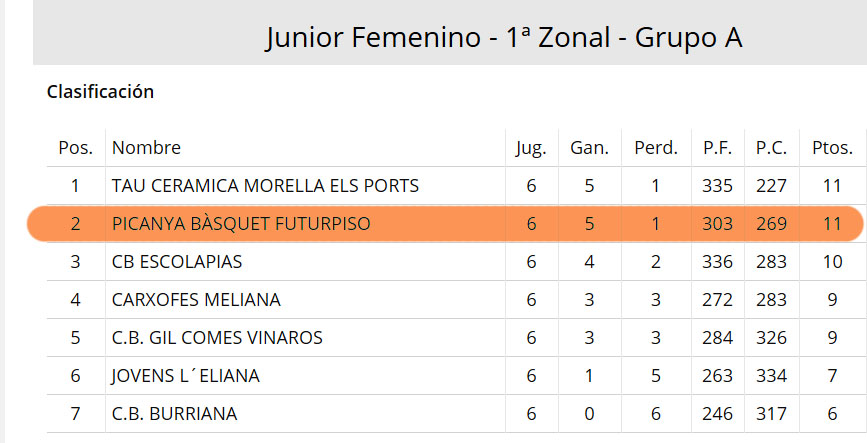867x443 pixels.
Task: Click the Junior Femenino Grupo A title
Action: [504, 38]
